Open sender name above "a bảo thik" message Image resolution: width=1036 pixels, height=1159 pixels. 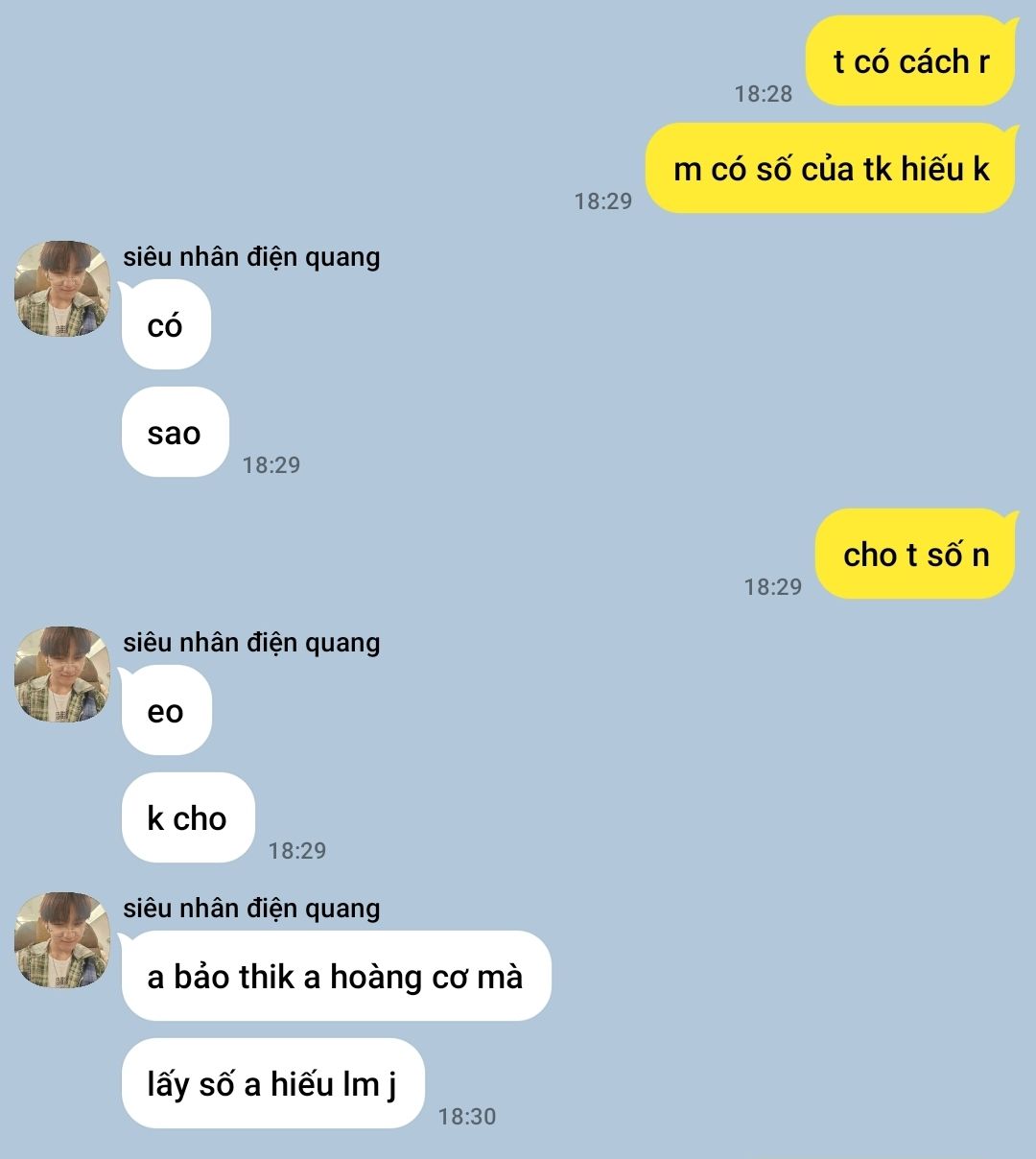click(x=251, y=909)
